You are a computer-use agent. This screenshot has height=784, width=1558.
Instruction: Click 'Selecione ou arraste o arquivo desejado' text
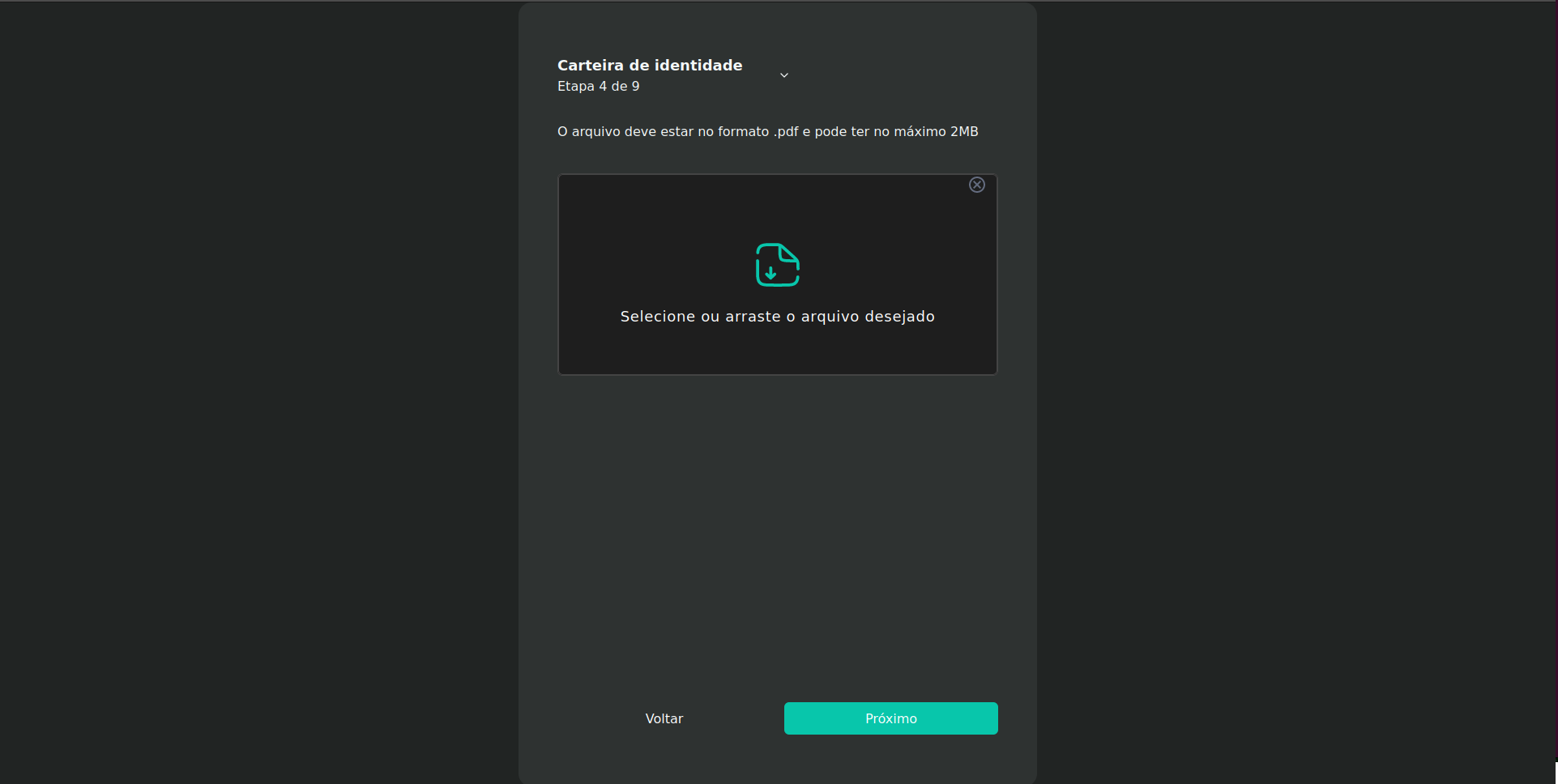tap(778, 317)
